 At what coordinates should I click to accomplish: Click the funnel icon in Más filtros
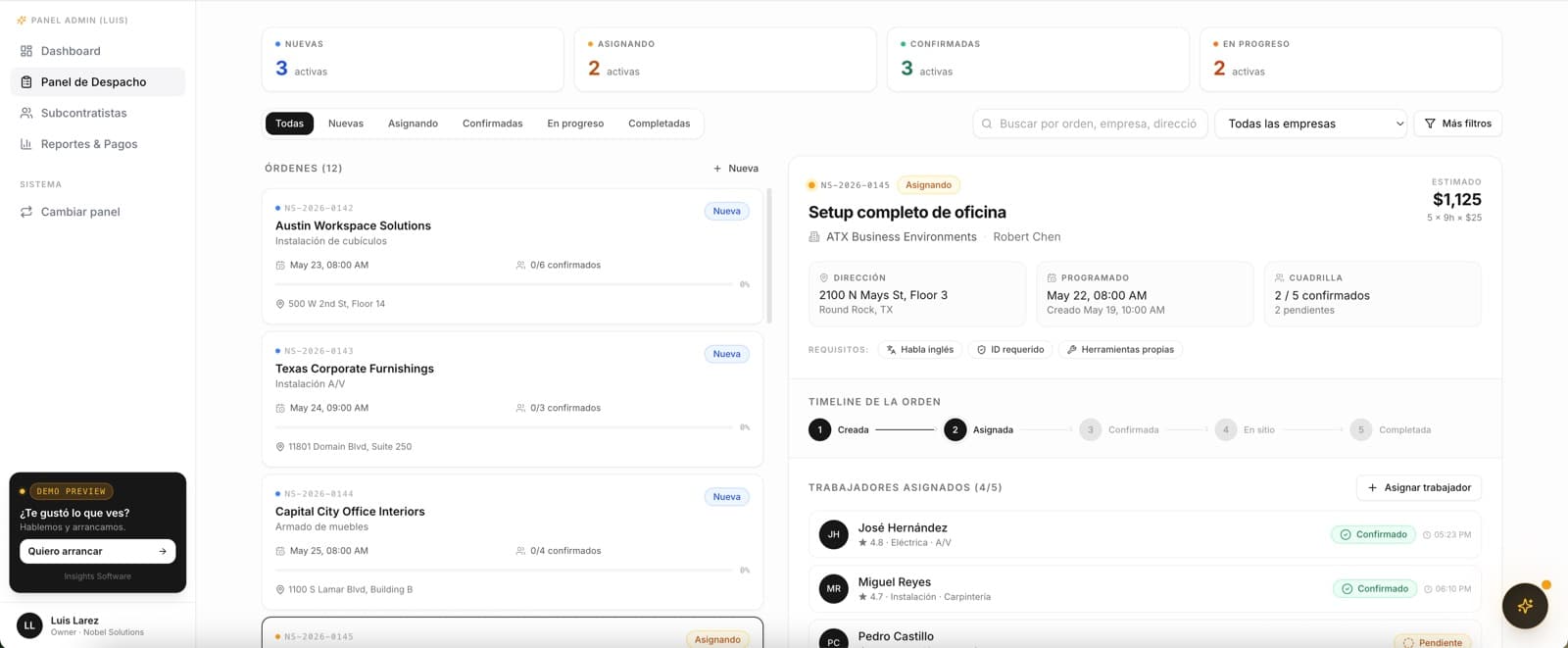click(x=1430, y=124)
